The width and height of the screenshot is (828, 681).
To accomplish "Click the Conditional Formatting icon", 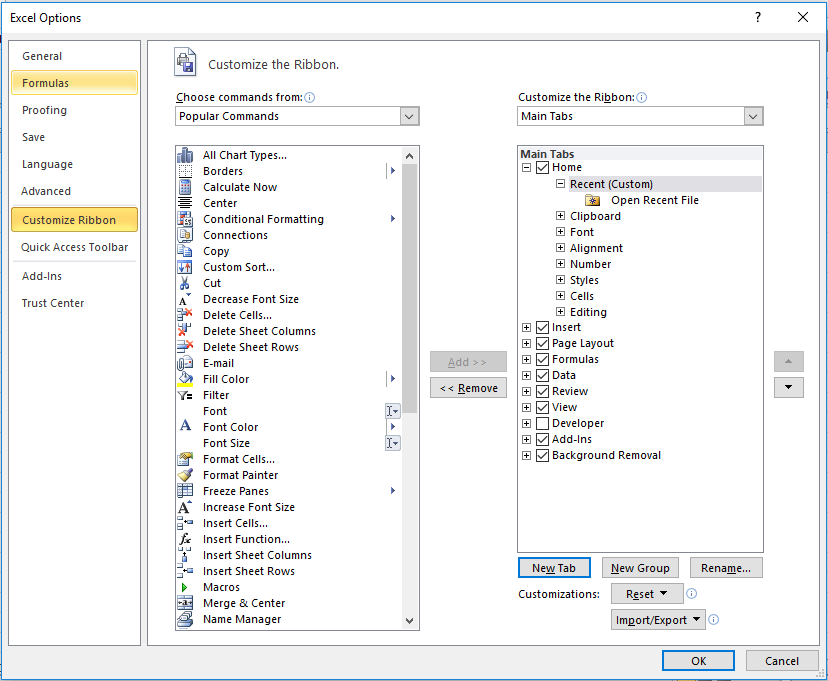I will (x=185, y=219).
